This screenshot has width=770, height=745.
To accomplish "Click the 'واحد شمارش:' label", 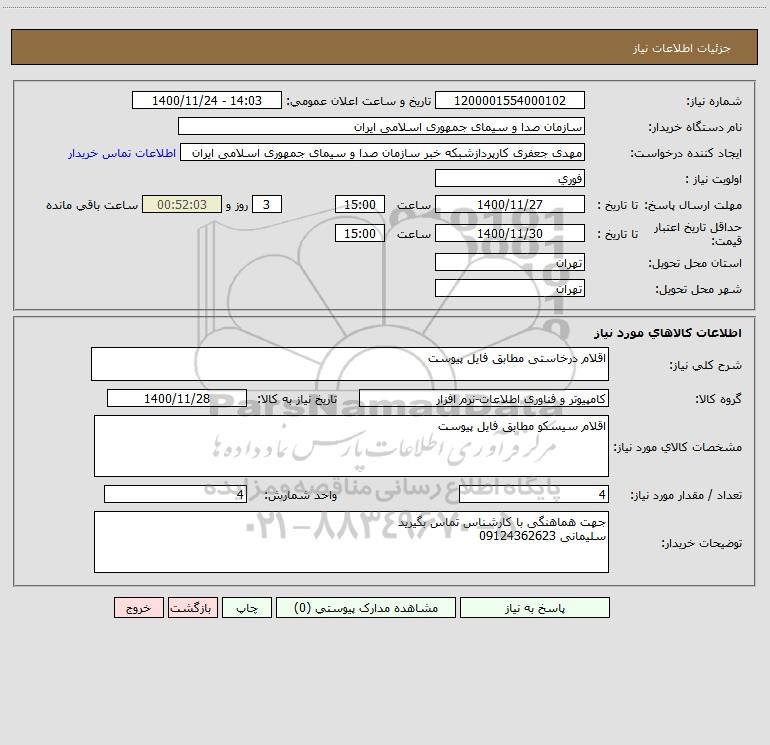I will [301, 496].
